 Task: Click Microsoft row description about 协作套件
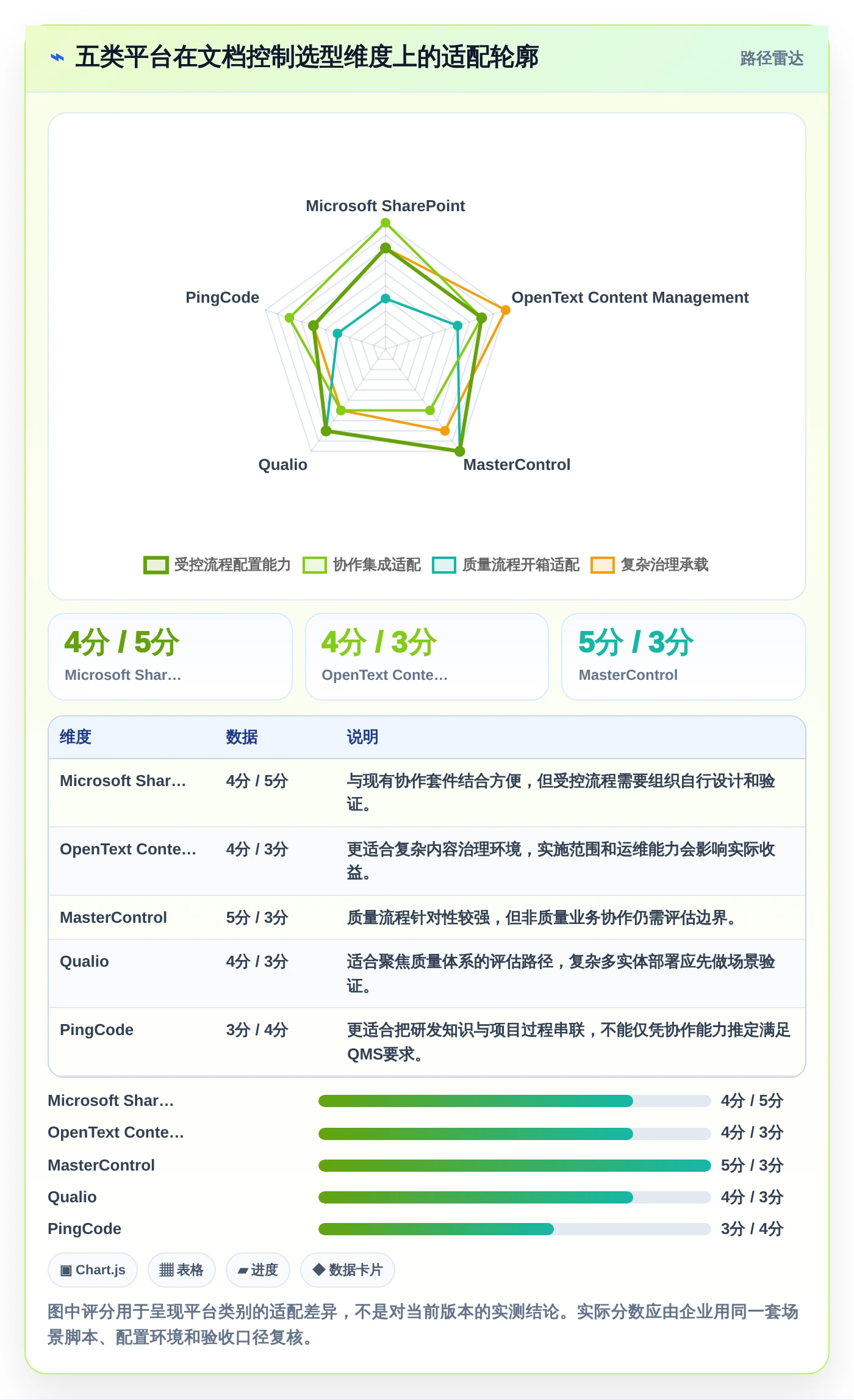click(x=561, y=793)
